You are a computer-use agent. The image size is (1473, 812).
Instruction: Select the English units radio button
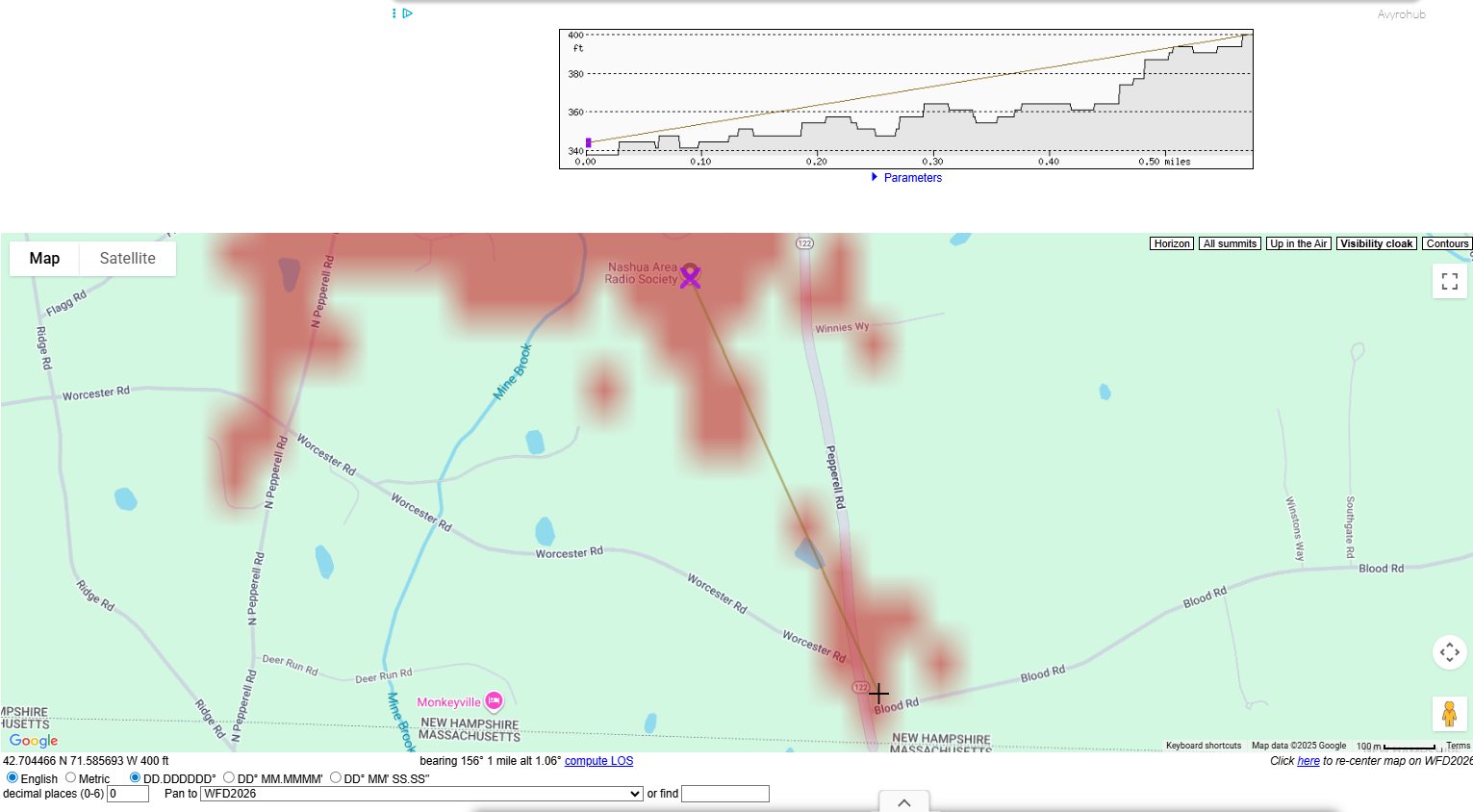[13, 777]
